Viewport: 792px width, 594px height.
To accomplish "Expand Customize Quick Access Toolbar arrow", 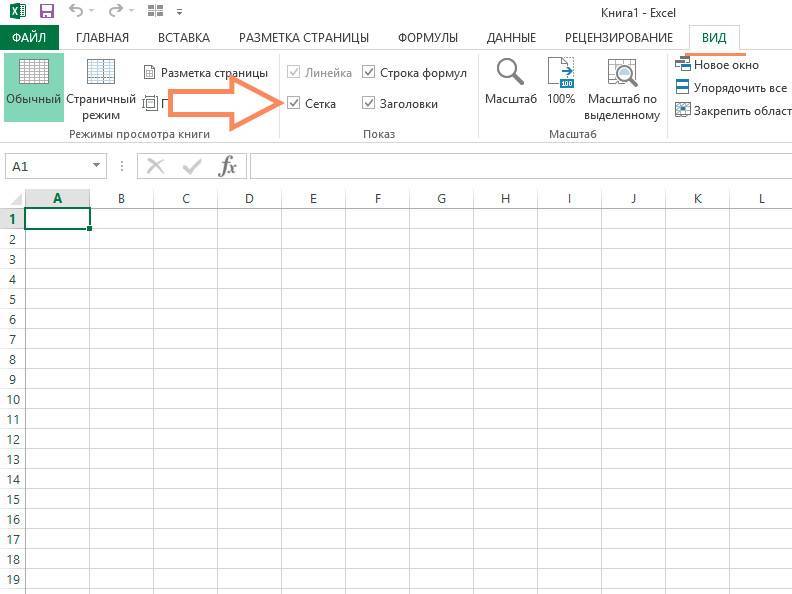I will (x=179, y=11).
